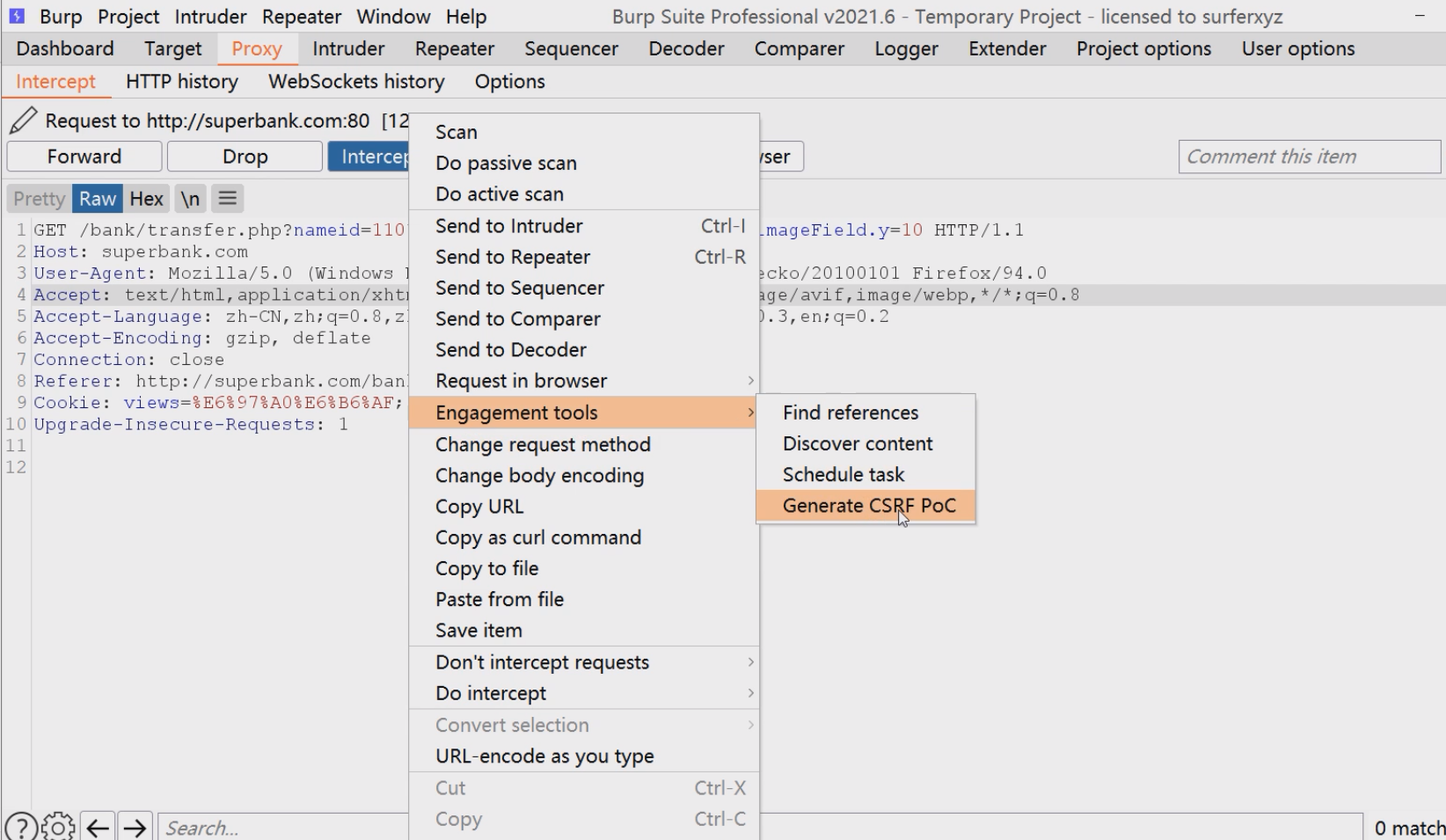Choose Send to Intruder
The image size is (1446, 840).
pos(584,226)
